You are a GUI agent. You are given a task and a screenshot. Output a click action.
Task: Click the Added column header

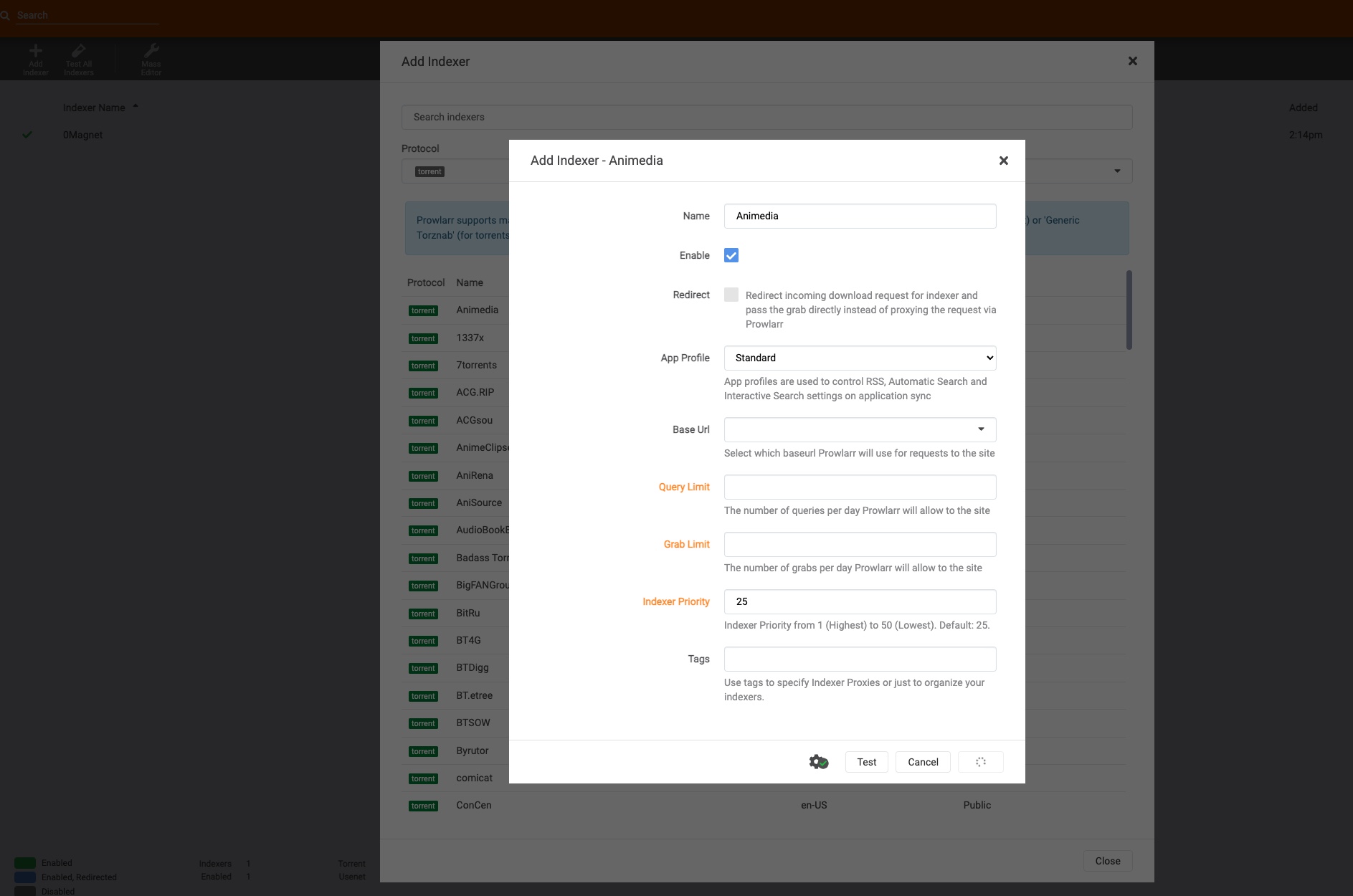(x=1304, y=108)
